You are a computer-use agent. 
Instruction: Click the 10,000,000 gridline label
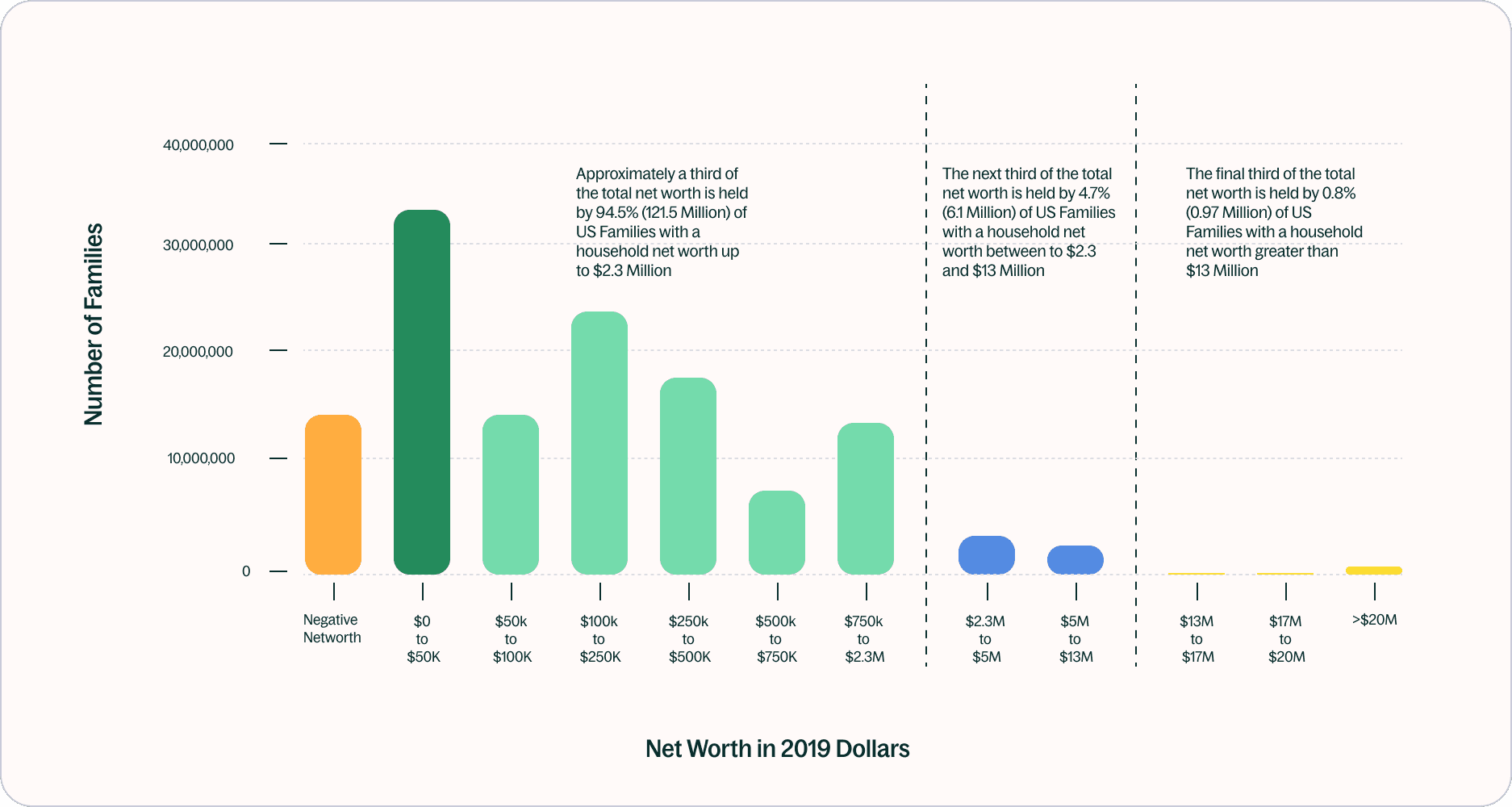(200, 458)
